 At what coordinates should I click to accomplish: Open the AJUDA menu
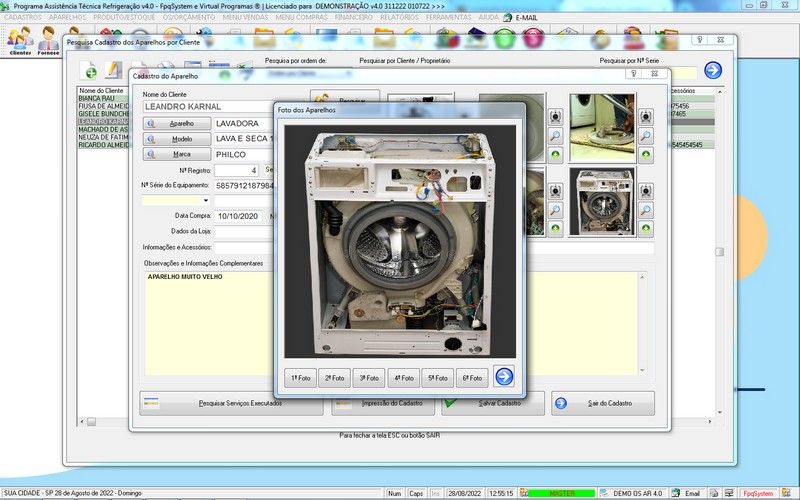click(491, 17)
